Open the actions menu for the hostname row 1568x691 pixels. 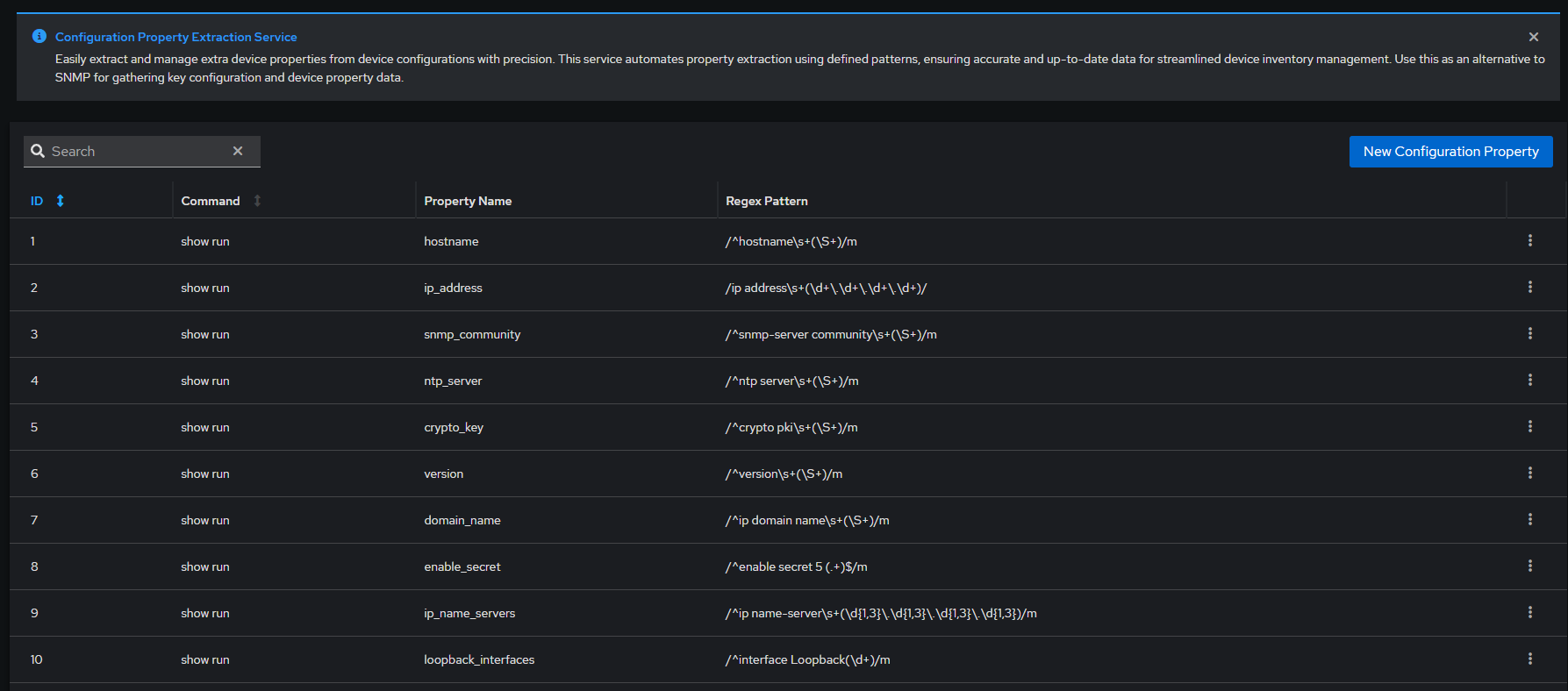point(1530,240)
